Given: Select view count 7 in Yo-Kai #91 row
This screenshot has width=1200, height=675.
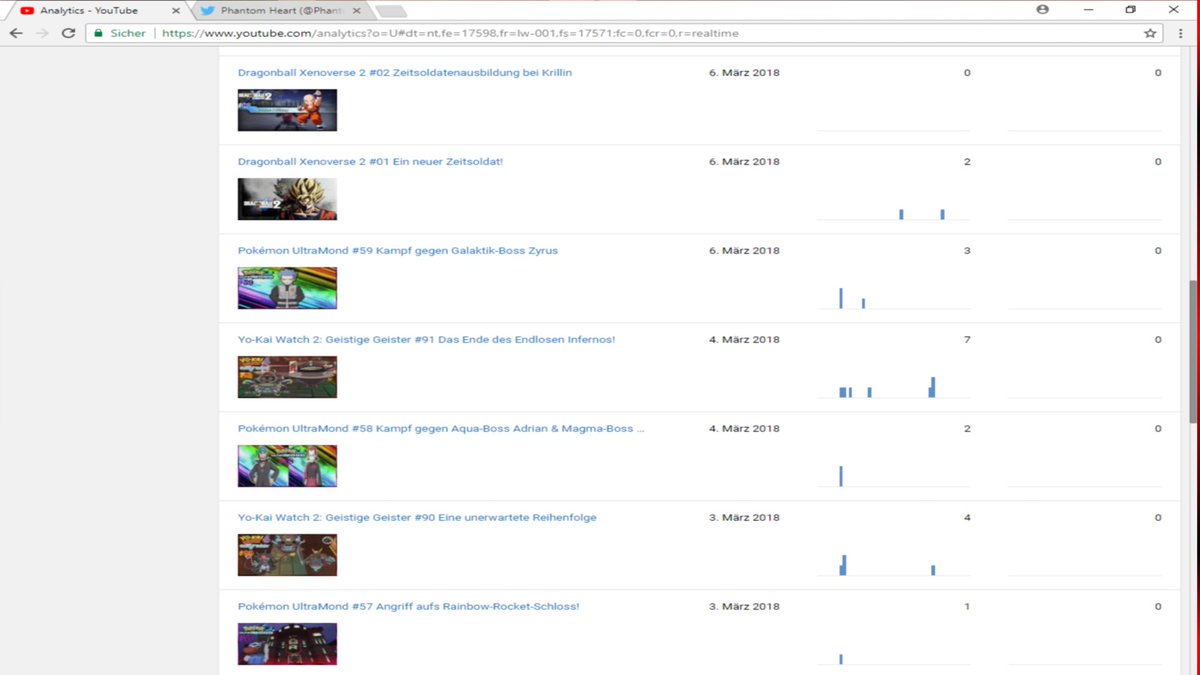Looking at the screenshot, I should [x=967, y=340].
